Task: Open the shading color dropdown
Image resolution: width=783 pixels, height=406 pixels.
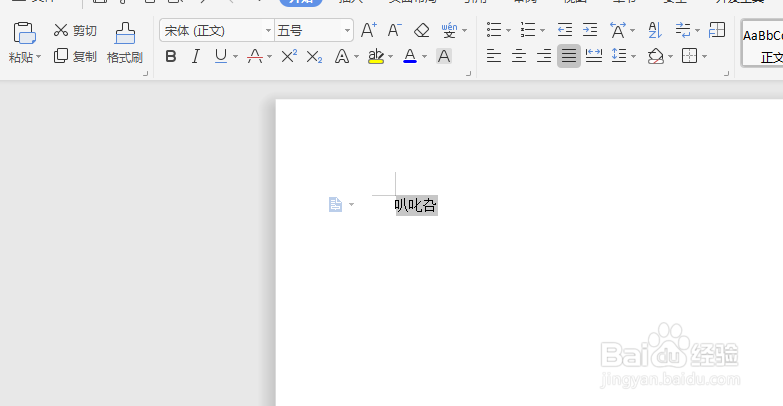Action: pyautogui.click(x=671, y=56)
